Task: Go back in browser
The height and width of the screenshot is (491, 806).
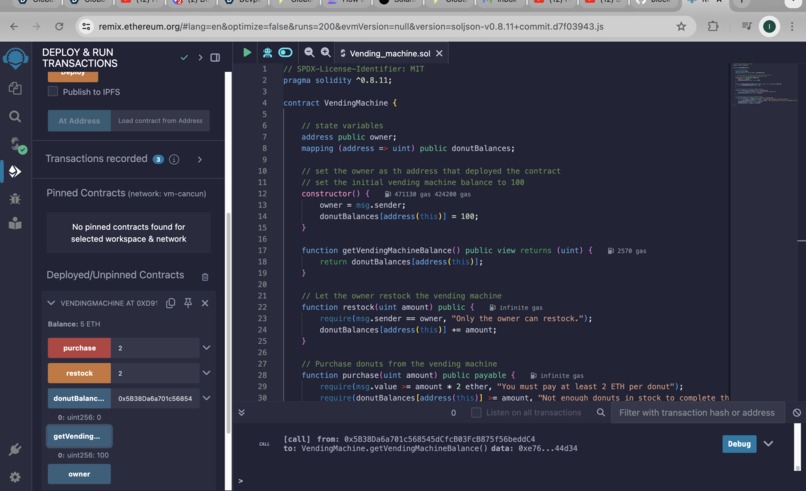Action: (x=14, y=26)
